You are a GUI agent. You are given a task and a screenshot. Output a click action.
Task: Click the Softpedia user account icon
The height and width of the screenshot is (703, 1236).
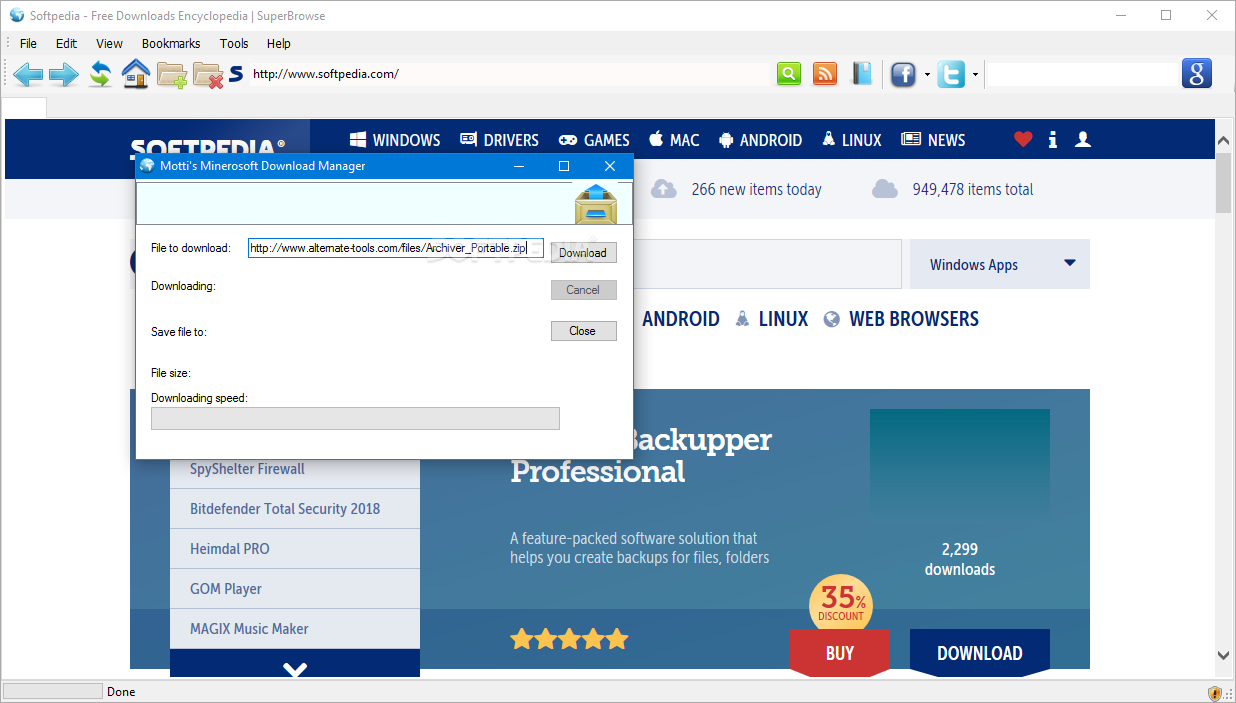point(1082,140)
